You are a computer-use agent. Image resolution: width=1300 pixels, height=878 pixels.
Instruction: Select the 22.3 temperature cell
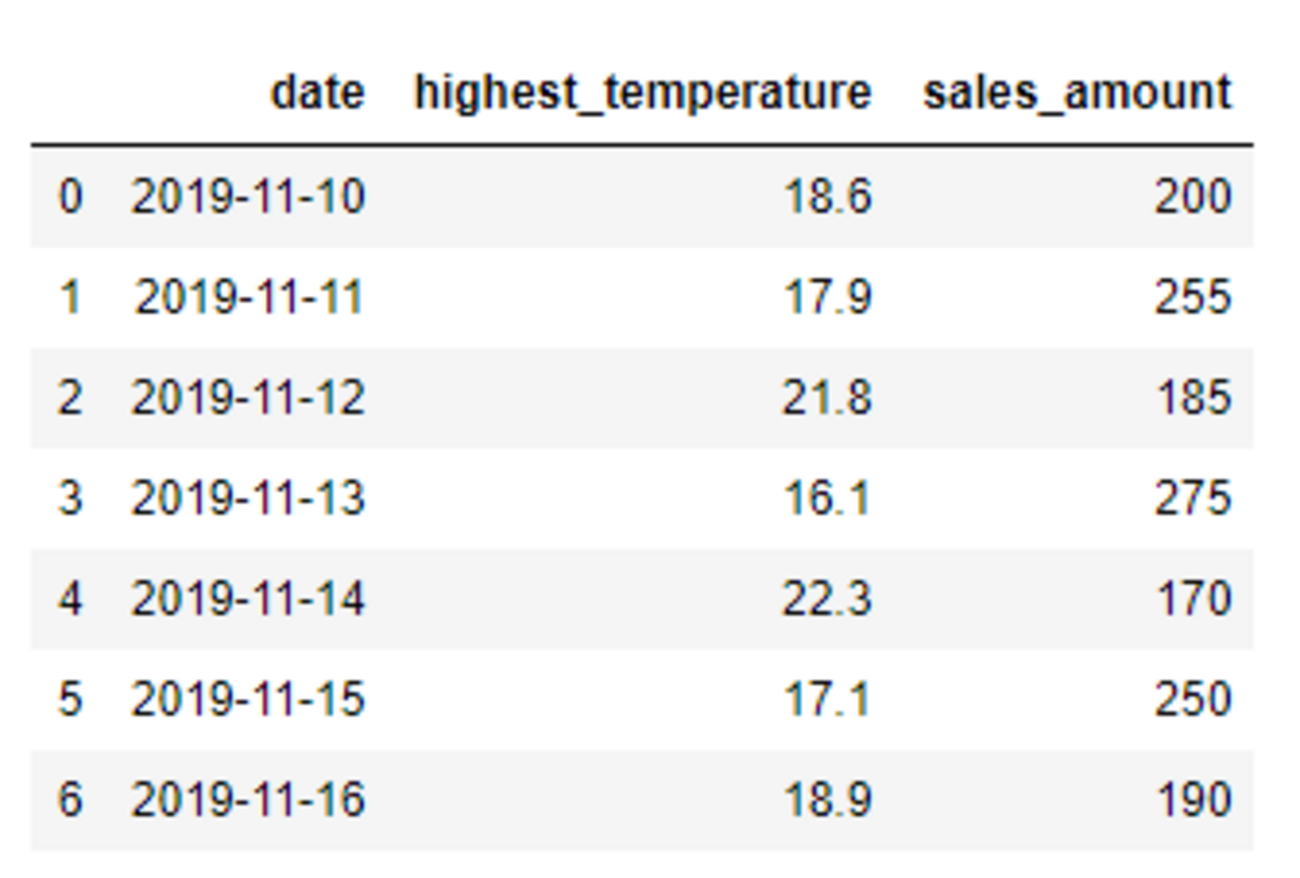(827, 599)
